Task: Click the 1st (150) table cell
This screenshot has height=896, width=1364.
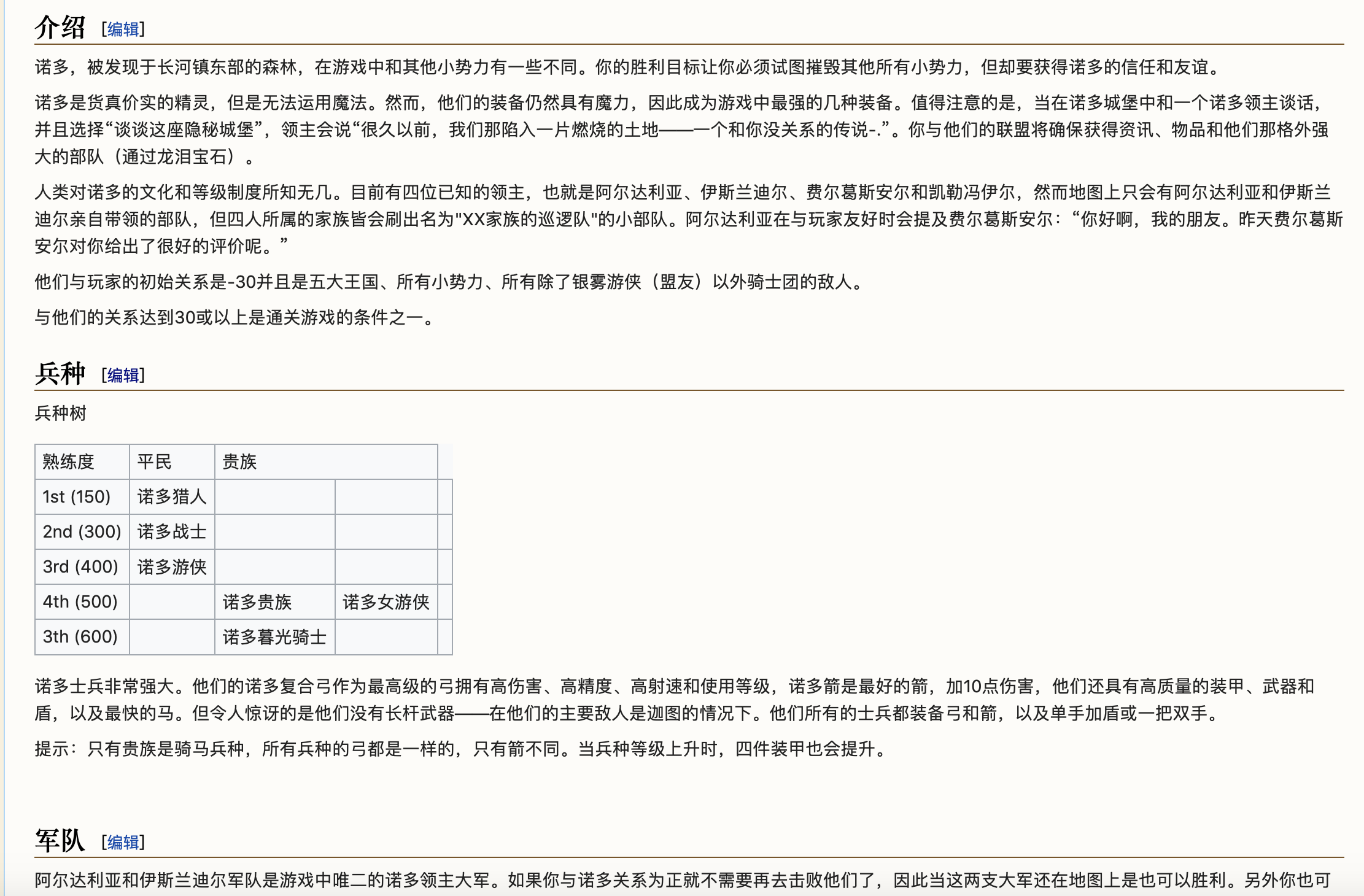Action: click(x=82, y=496)
